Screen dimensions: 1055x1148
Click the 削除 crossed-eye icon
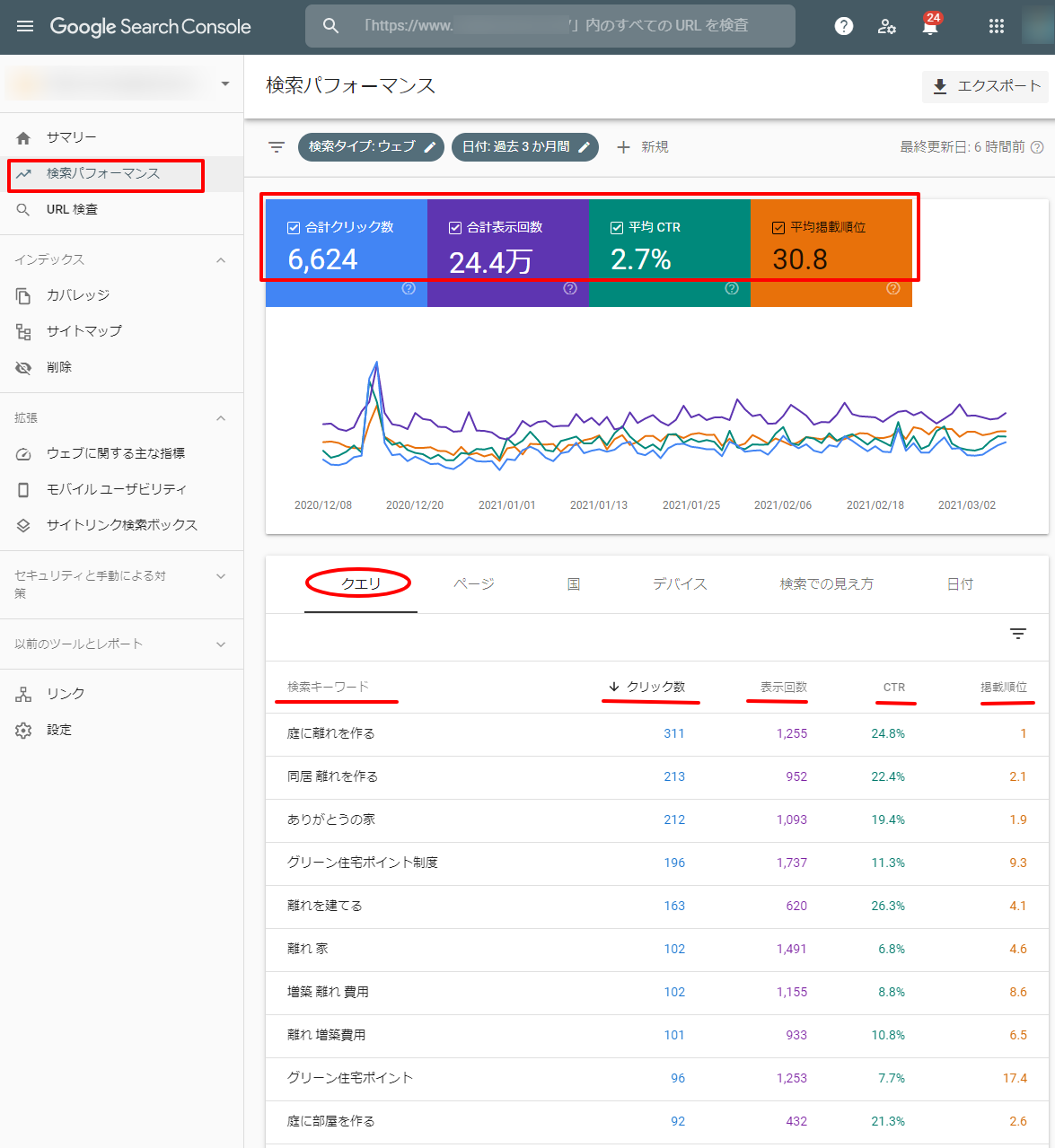click(x=23, y=367)
